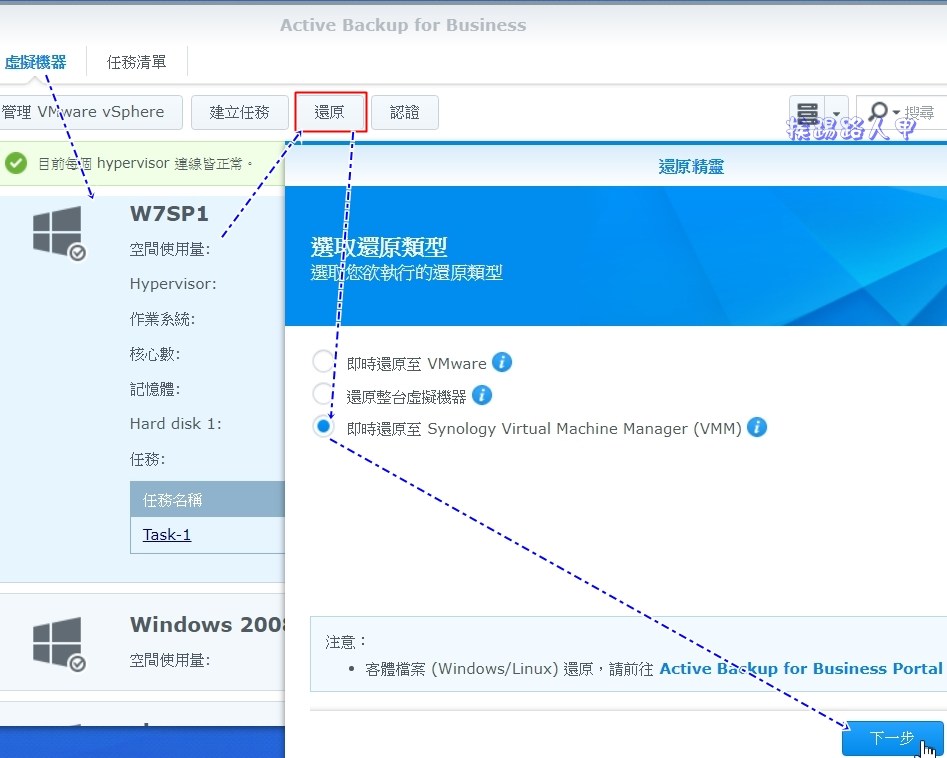The height and width of the screenshot is (758, 947).
Task: Select the Windows 2008 machine title
Action: tap(207, 625)
